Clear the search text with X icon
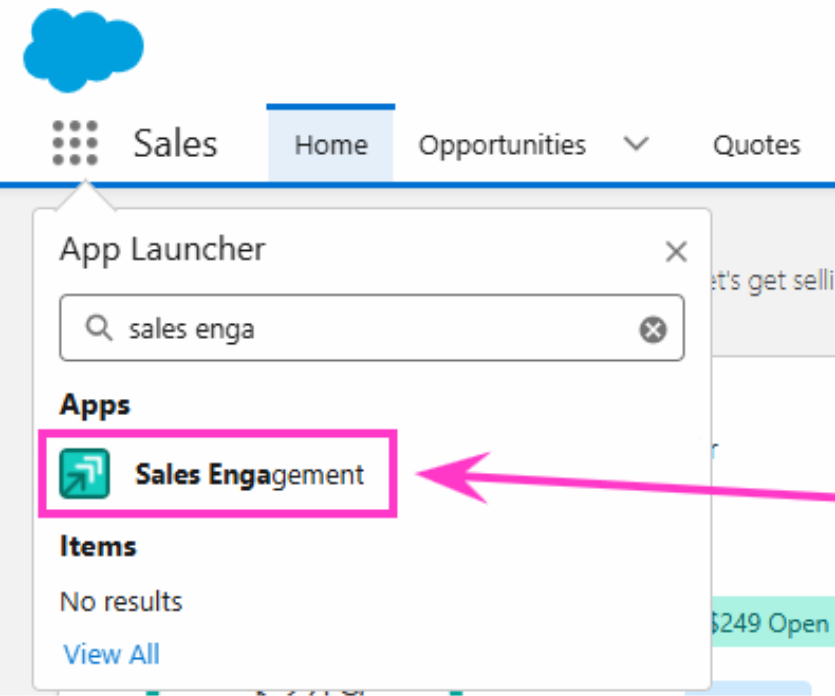835x696 pixels. pos(653,329)
